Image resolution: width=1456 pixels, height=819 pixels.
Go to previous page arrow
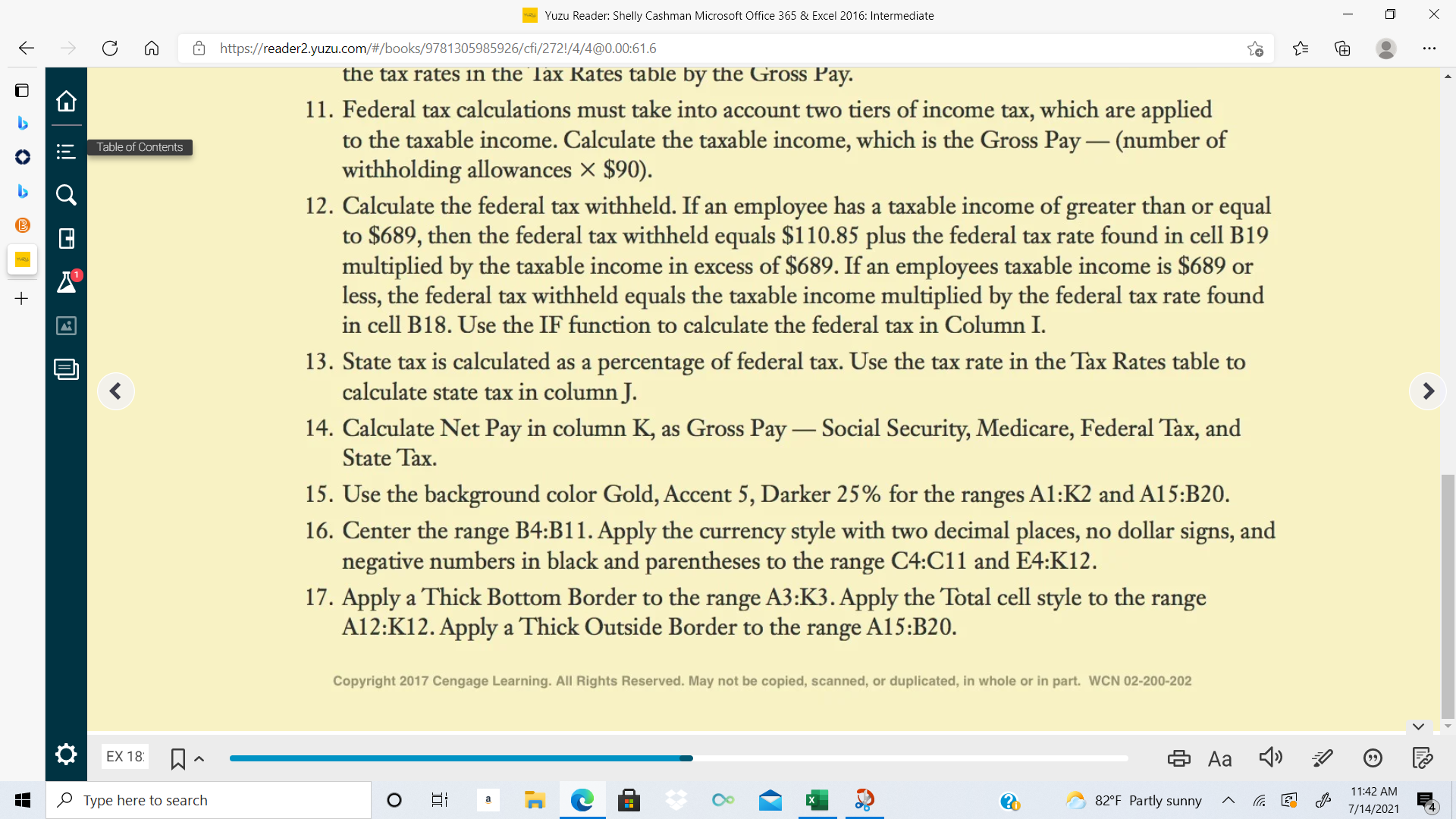click(x=115, y=391)
